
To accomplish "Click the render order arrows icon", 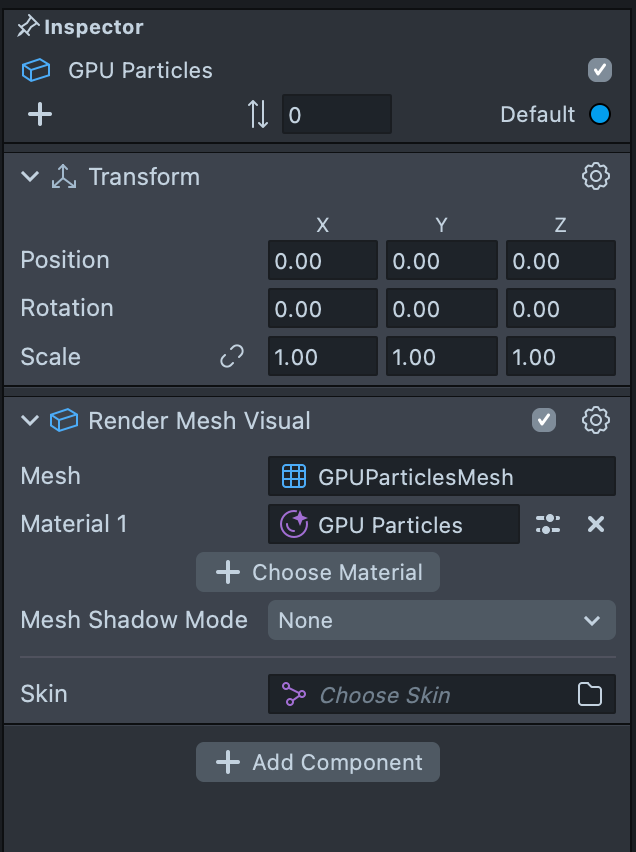I will point(258,114).
